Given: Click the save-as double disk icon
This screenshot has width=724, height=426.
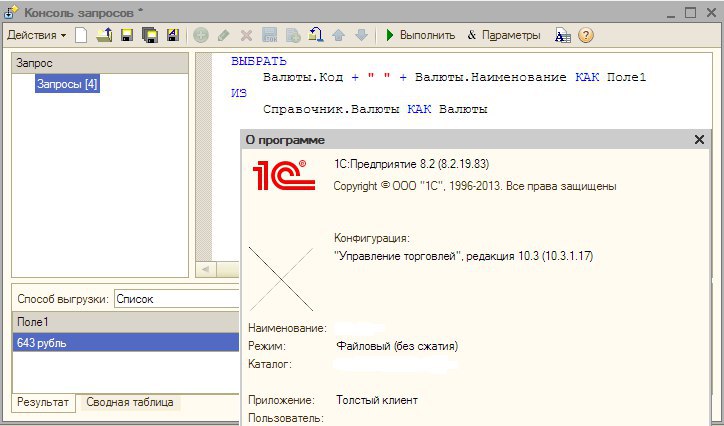Looking at the screenshot, I should [x=150, y=35].
